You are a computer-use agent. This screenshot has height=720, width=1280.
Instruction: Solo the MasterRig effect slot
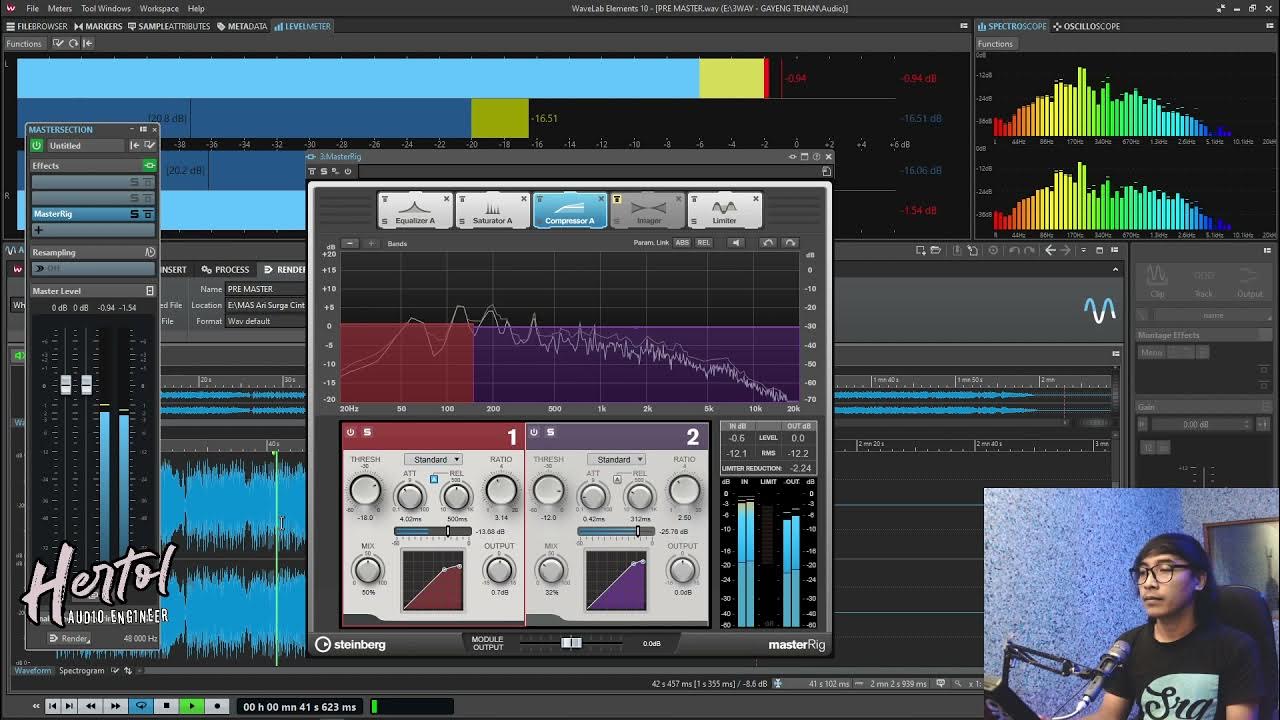(135, 214)
